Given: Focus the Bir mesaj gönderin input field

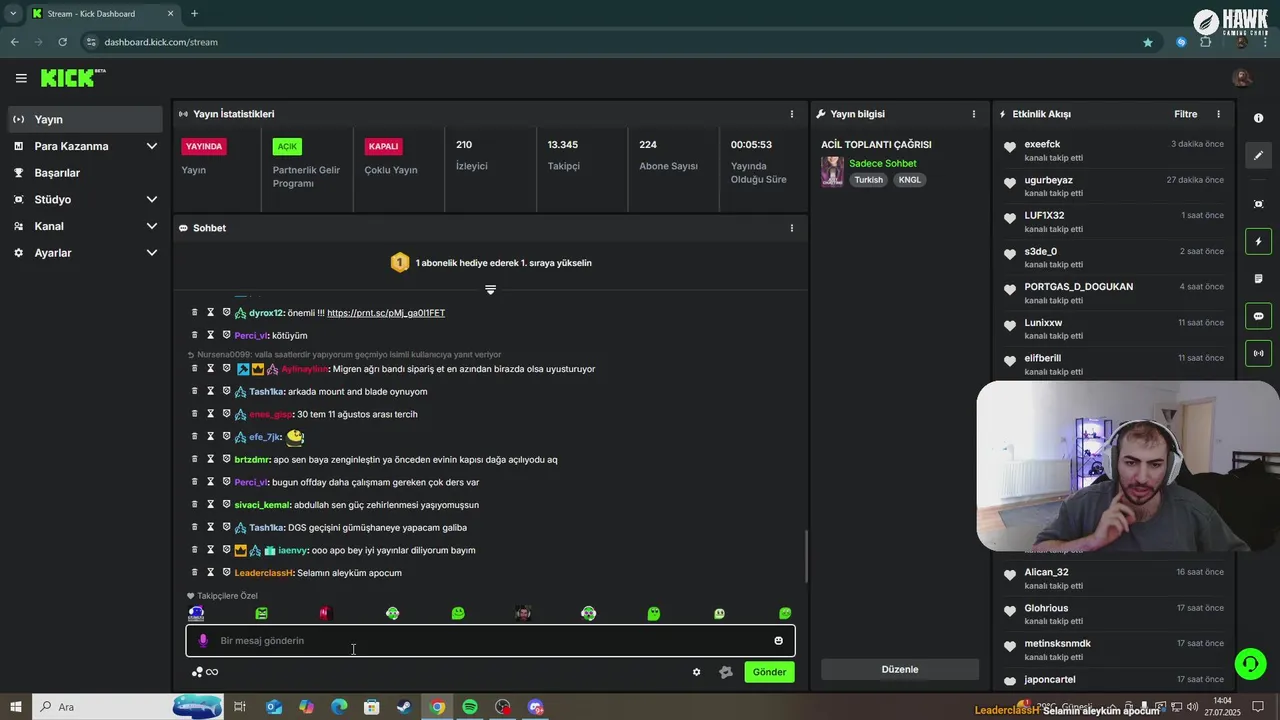Looking at the screenshot, I should tap(490, 641).
